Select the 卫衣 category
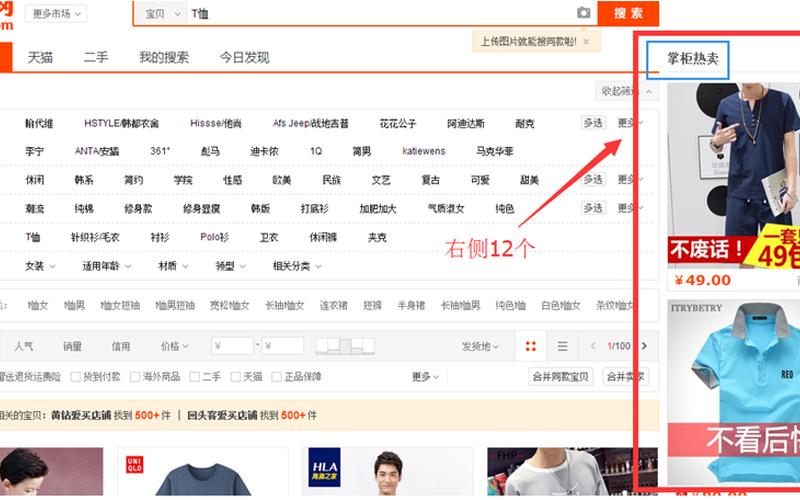This screenshot has height=500, width=800. click(x=269, y=237)
